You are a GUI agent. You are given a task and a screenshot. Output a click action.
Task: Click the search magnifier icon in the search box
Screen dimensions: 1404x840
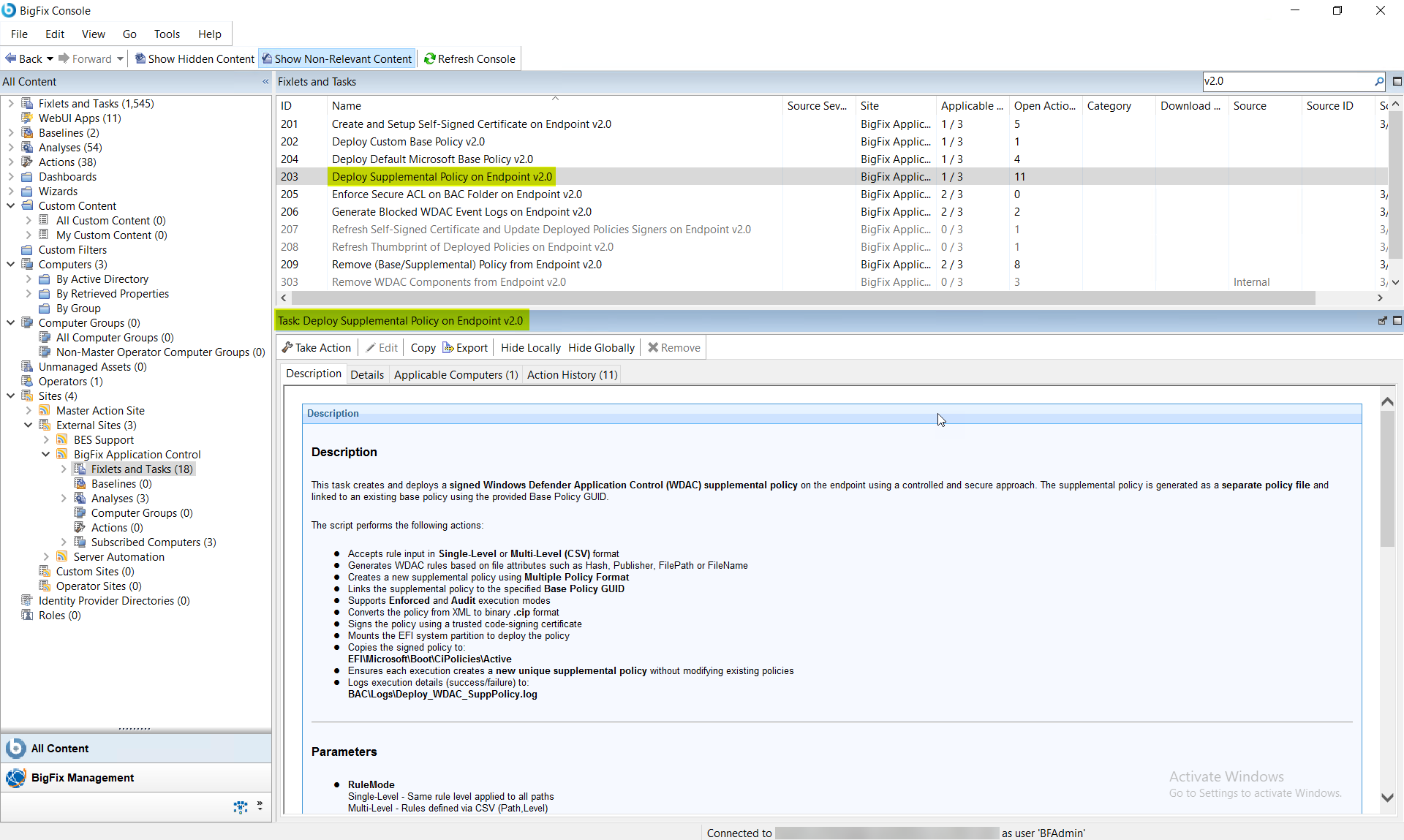(x=1378, y=81)
